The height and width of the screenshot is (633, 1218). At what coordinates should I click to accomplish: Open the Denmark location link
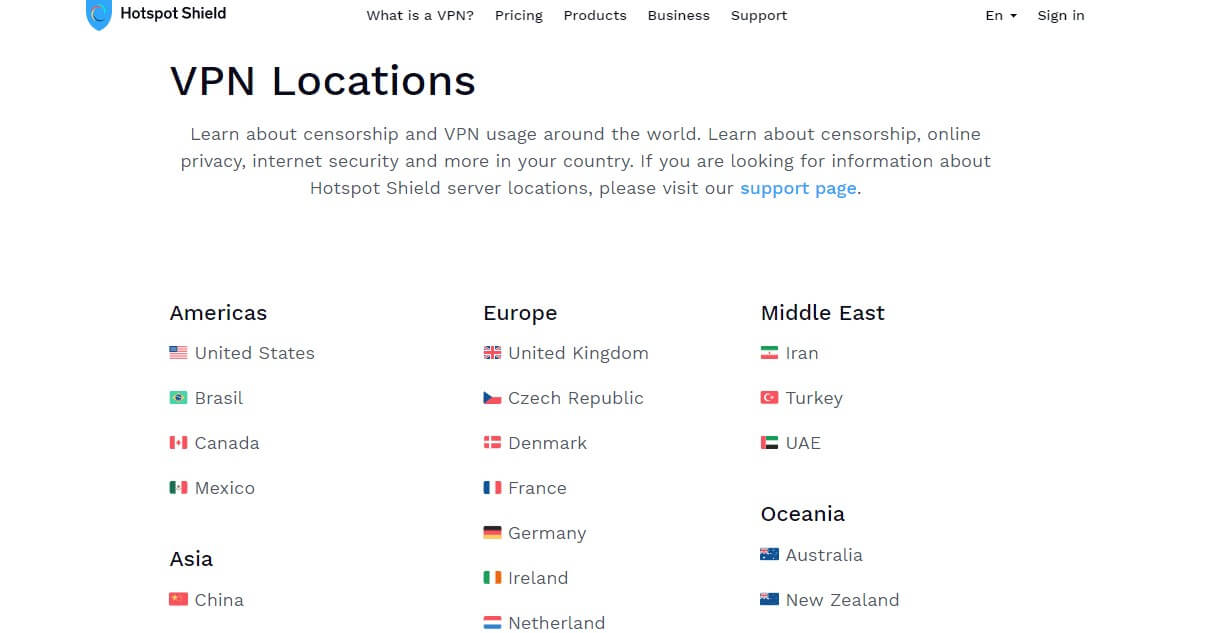pyautogui.click(x=548, y=443)
